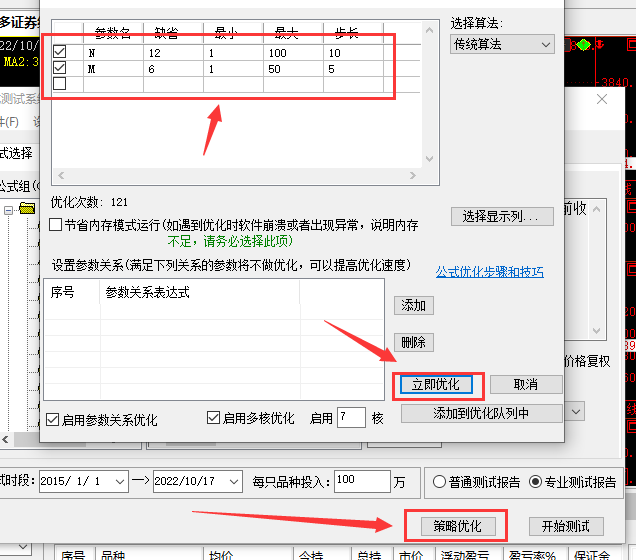Image resolution: width=636 pixels, height=560 pixels.
Task: Uncheck the M parameter checkbox
Action: pyautogui.click(x=60, y=67)
